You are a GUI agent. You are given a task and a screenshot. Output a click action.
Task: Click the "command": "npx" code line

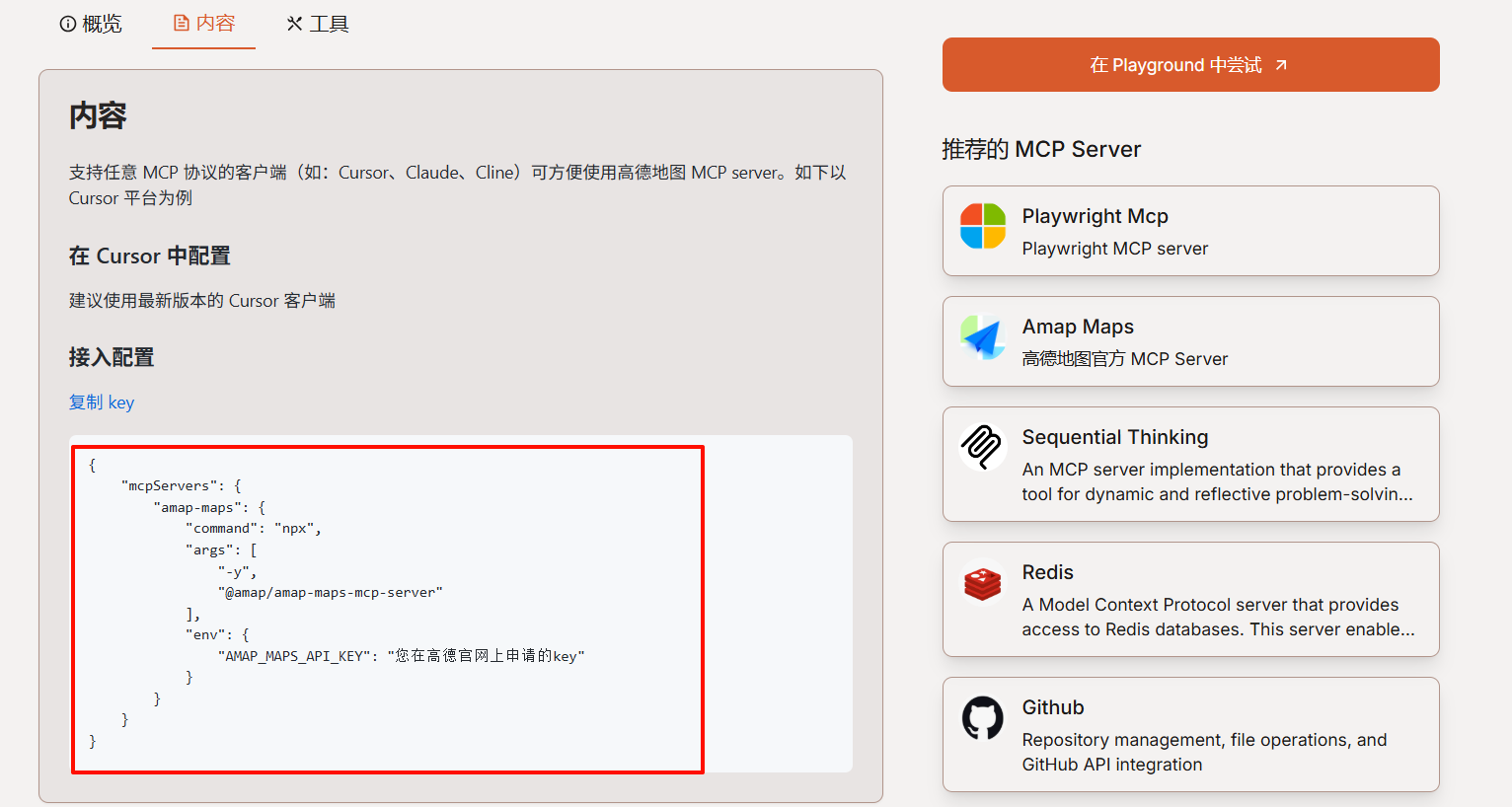[254, 529]
